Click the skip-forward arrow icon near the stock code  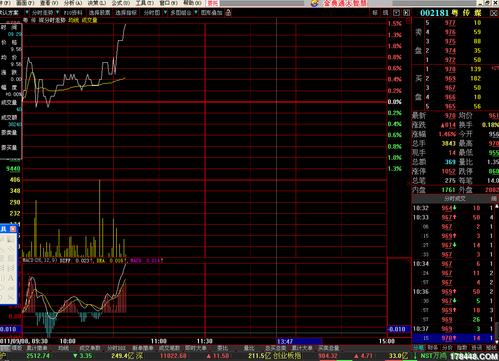tap(406, 13)
